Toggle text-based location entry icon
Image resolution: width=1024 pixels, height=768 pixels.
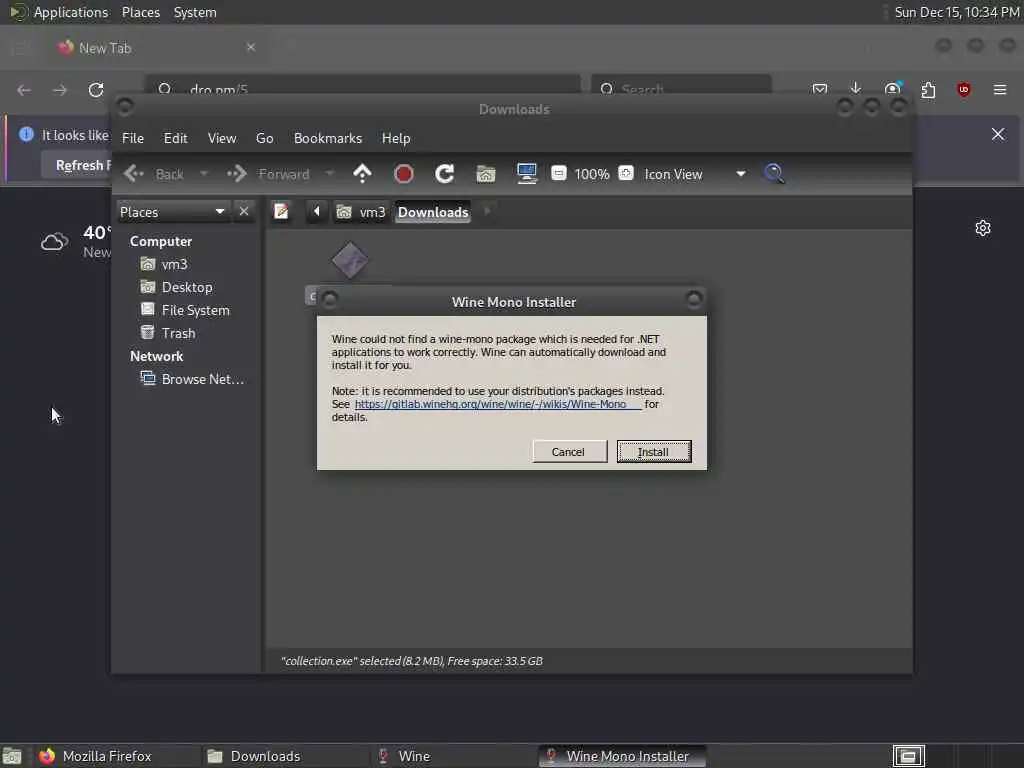click(281, 212)
